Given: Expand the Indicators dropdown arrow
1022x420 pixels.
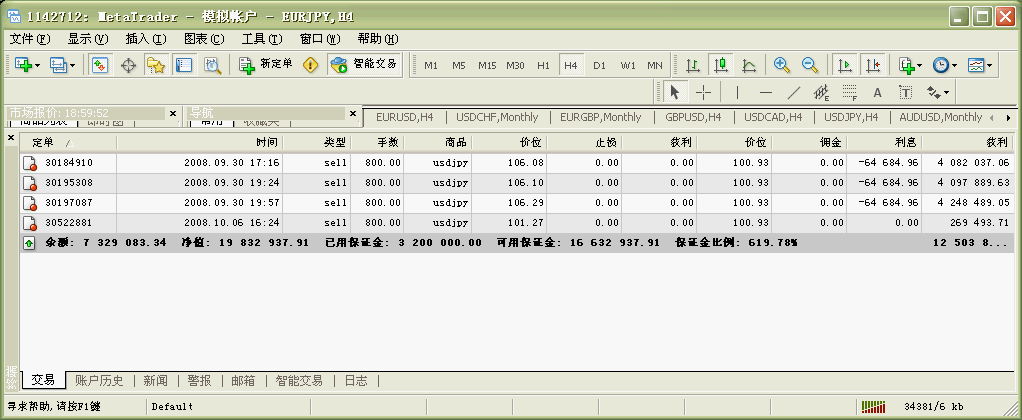Looking at the screenshot, I should pos(920,66).
